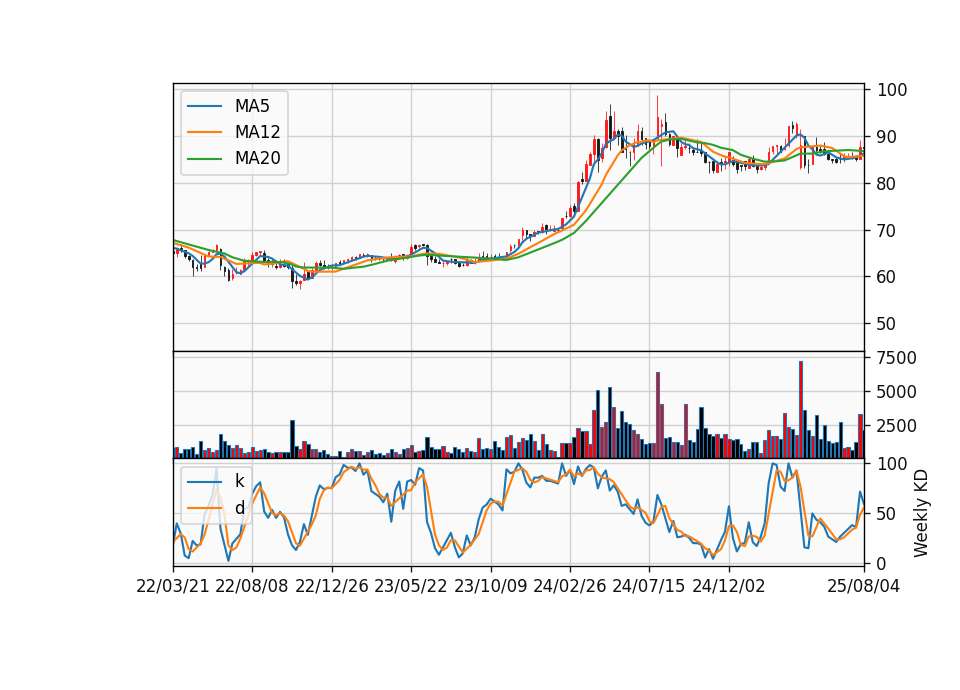Click the 24/12/02 date label
The image size is (960, 690).
[x=729, y=586]
